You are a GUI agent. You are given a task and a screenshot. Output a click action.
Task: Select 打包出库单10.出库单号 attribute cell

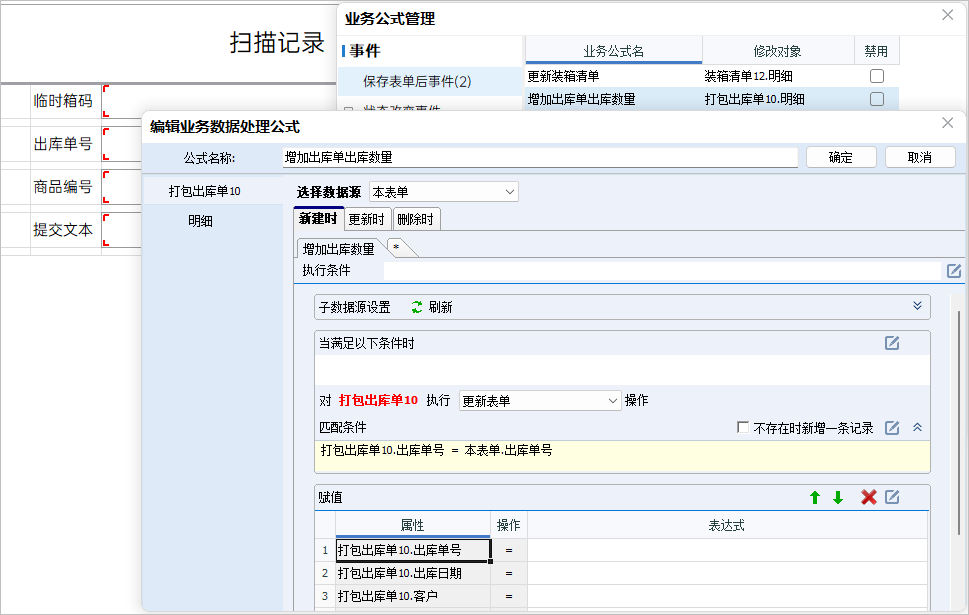tap(413, 550)
